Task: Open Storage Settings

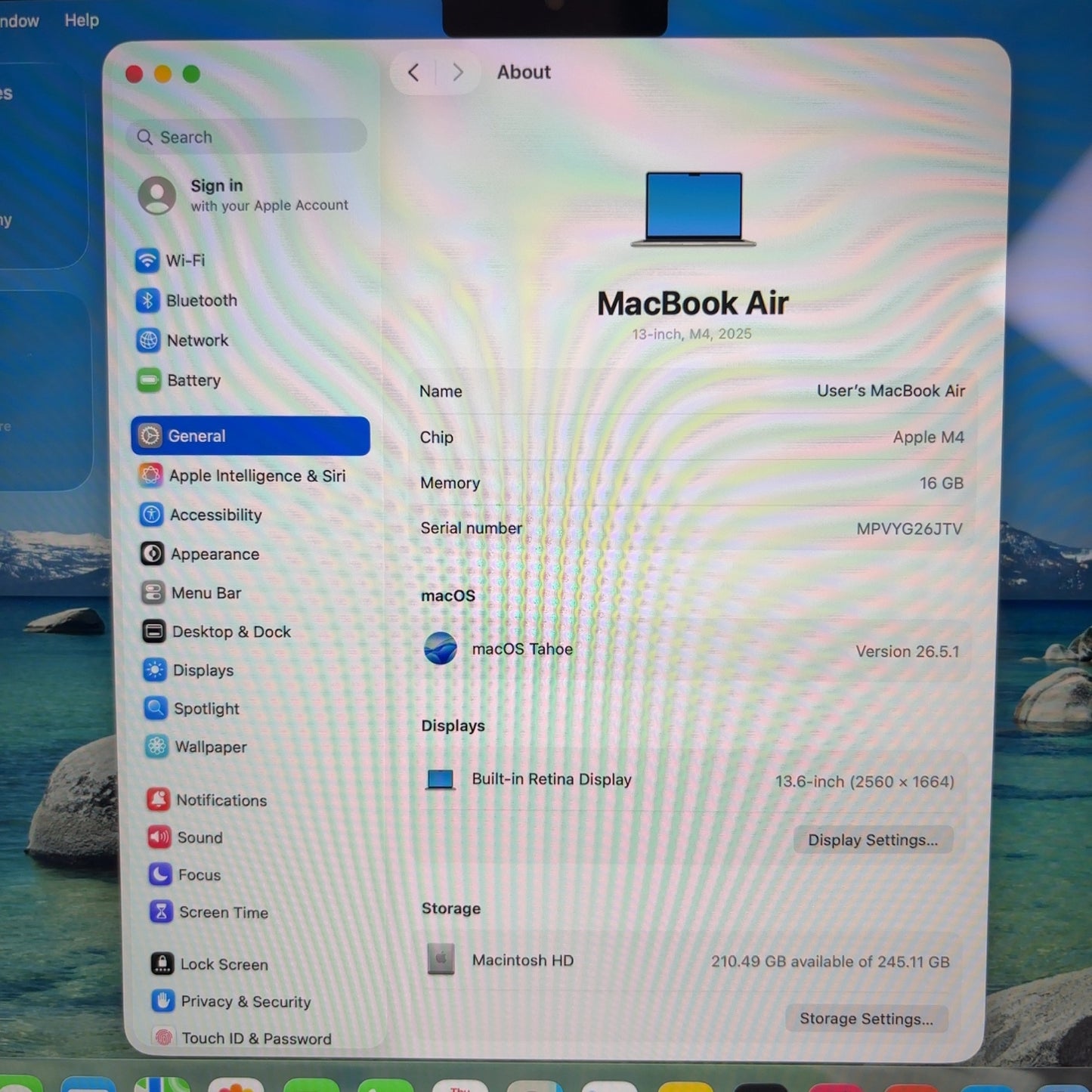Action: 867,1019
